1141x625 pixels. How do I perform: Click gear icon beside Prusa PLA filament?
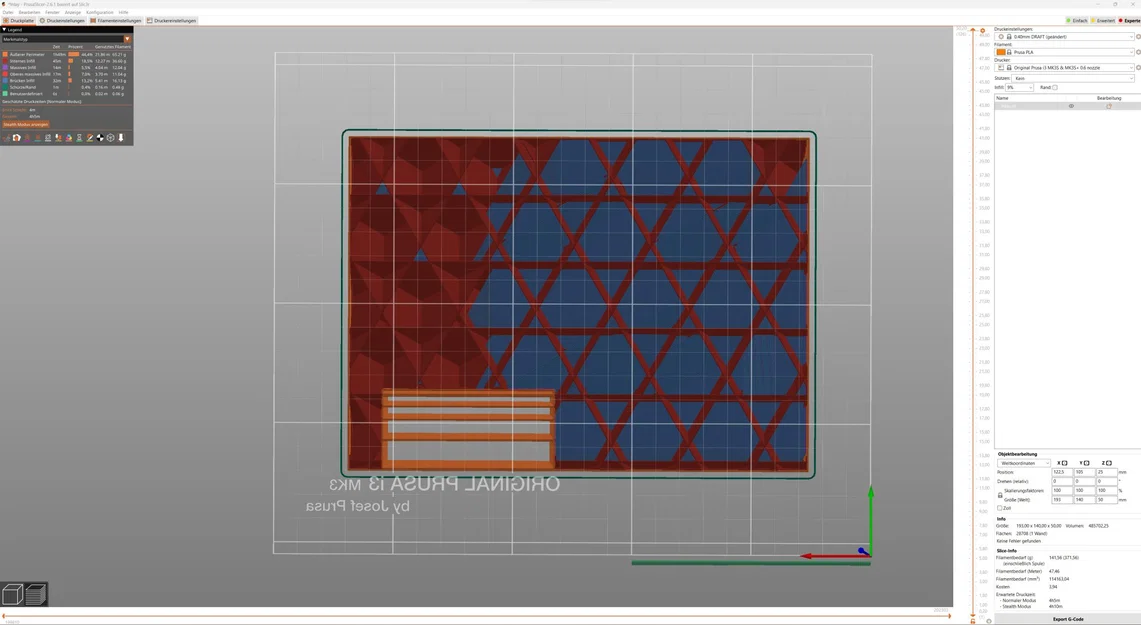pyautogui.click(x=1138, y=52)
